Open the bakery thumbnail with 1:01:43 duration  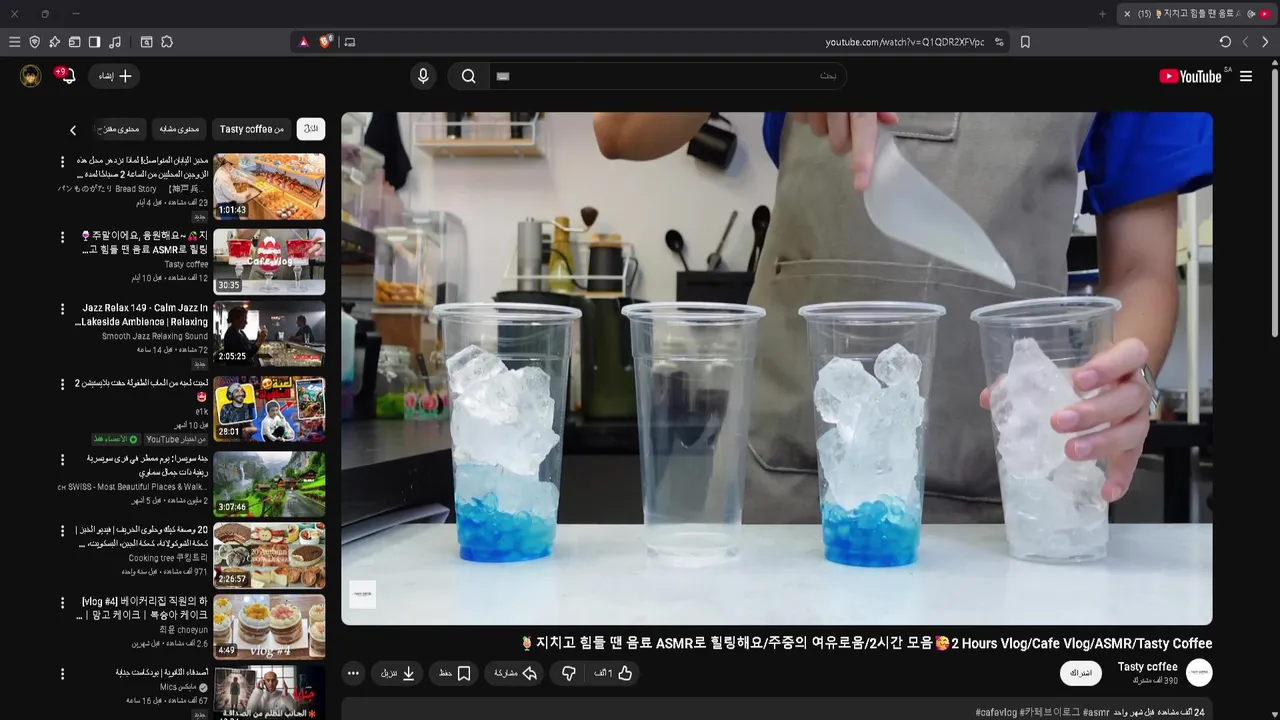pos(269,186)
